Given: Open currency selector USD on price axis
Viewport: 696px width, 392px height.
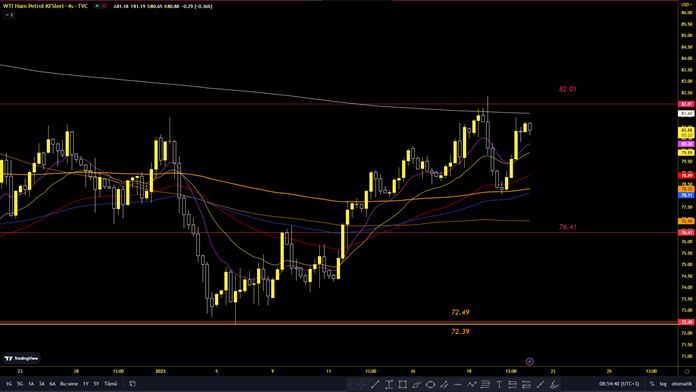Looking at the screenshot, I should [x=687, y=4].
